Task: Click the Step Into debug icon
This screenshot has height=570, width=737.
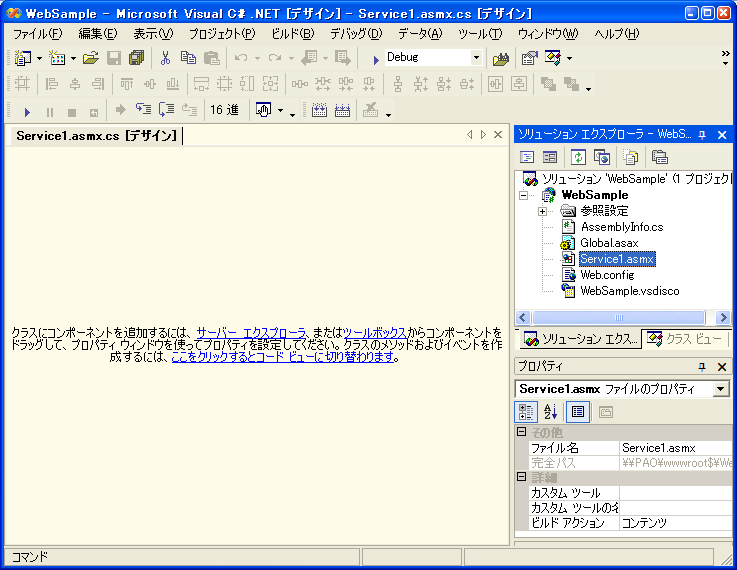Action: coord(144,110)
